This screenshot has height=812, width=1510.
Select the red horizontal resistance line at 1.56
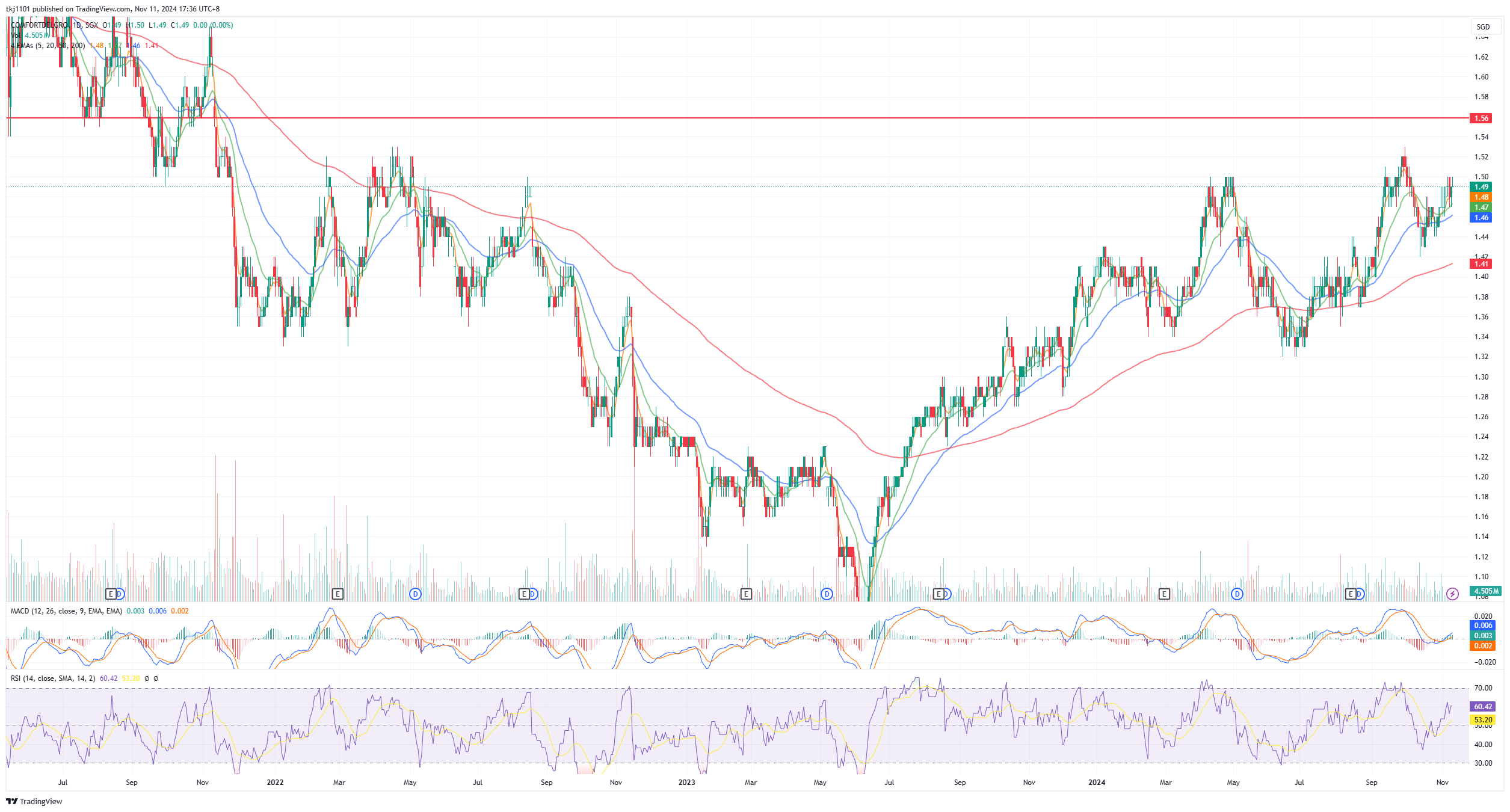click(737, 118)
